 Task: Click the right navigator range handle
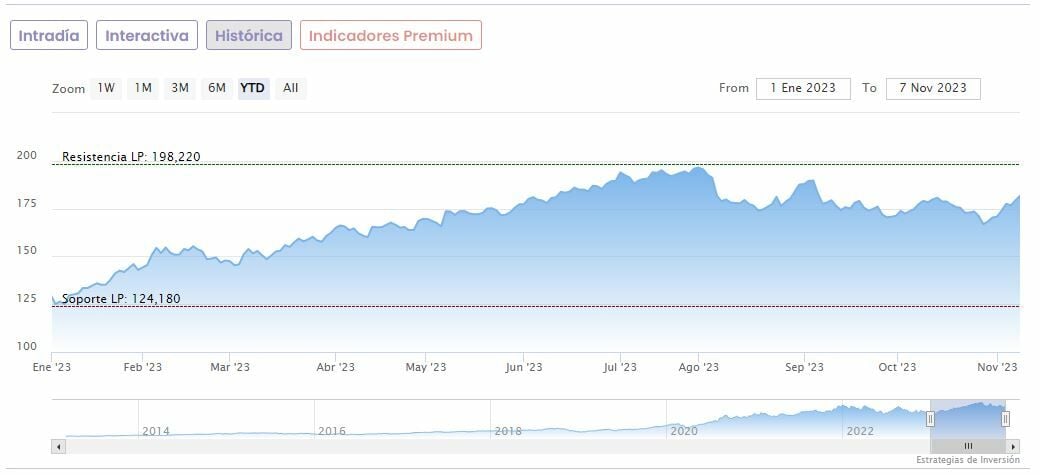(x=1005, y=419)
